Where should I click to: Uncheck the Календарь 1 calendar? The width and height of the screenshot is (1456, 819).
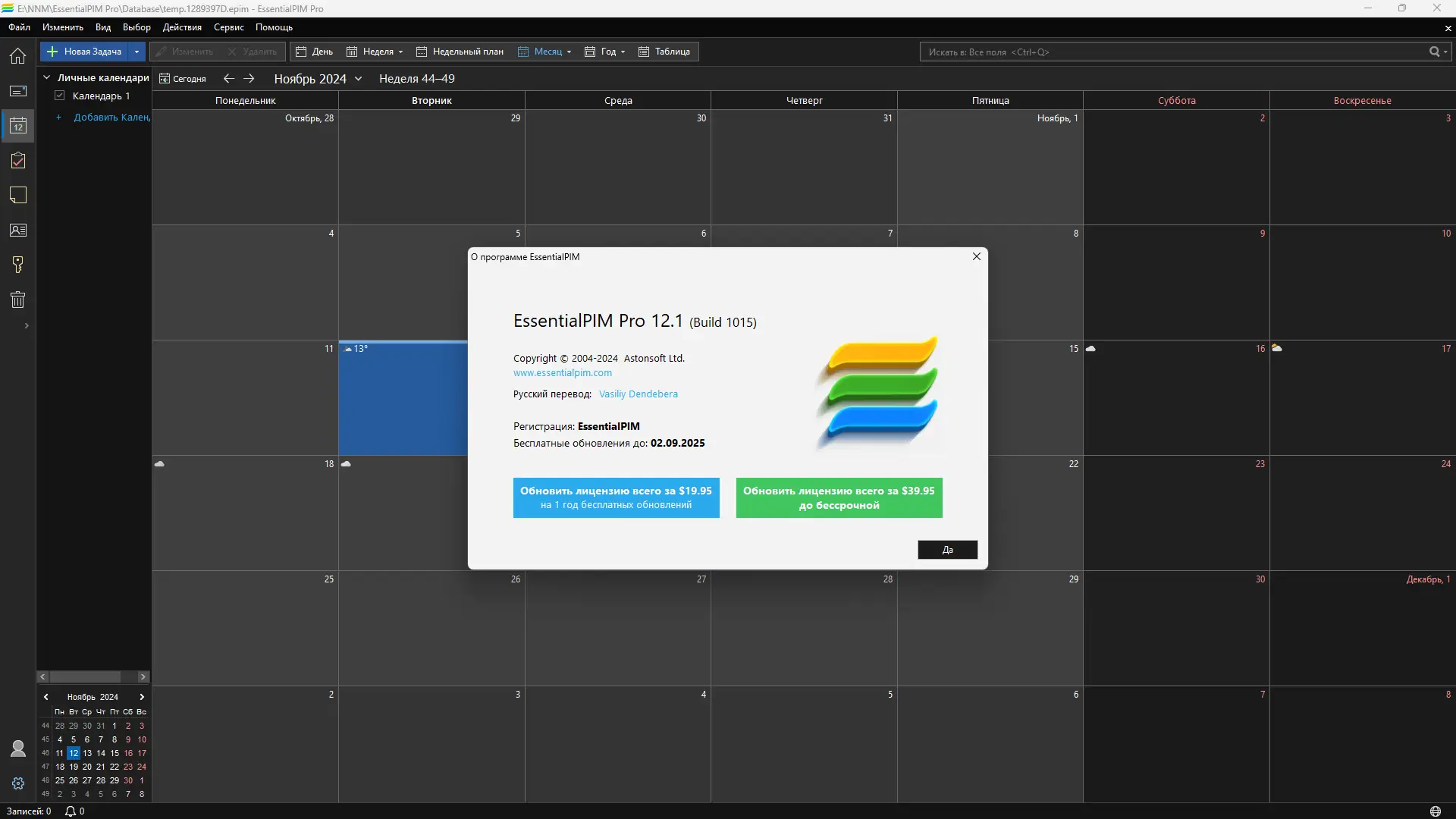(60, 96)
